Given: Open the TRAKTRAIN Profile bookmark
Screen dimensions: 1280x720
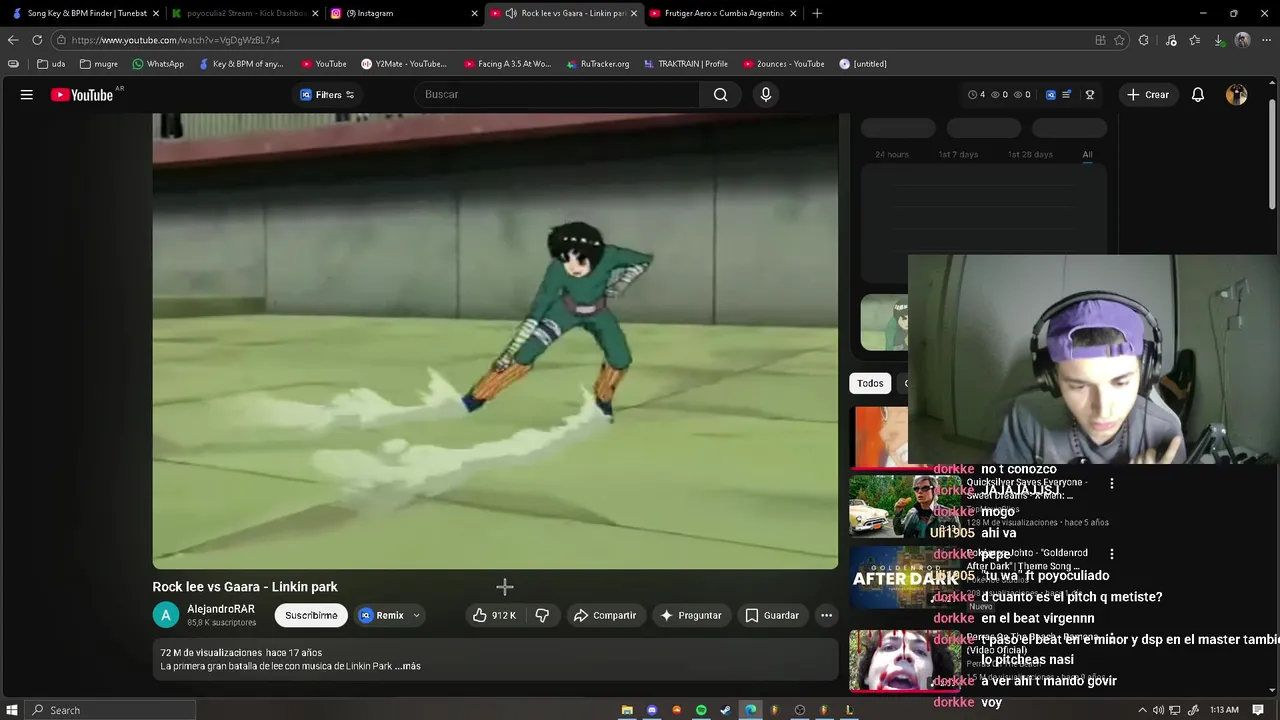Looking at the screenshot, I should [x=686, y=64].
